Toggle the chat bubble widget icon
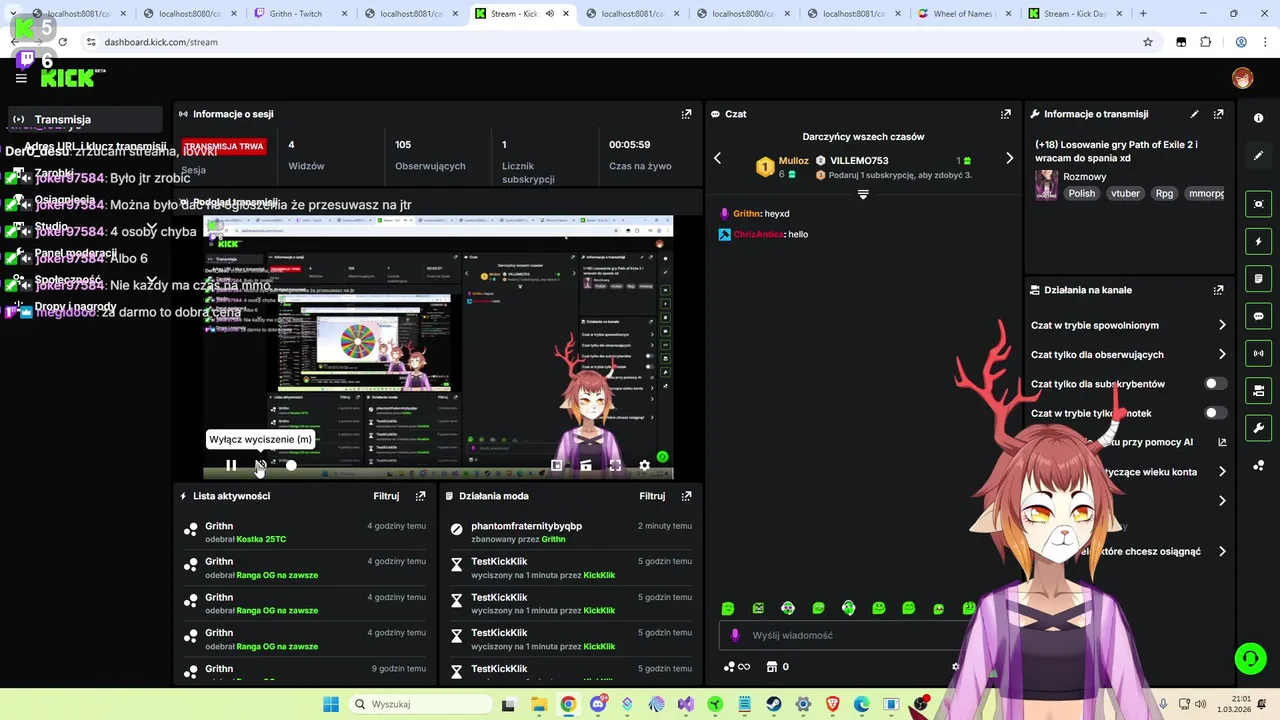The height and width of the screenshot is (720, 1280). click(x=1258, y=316)
